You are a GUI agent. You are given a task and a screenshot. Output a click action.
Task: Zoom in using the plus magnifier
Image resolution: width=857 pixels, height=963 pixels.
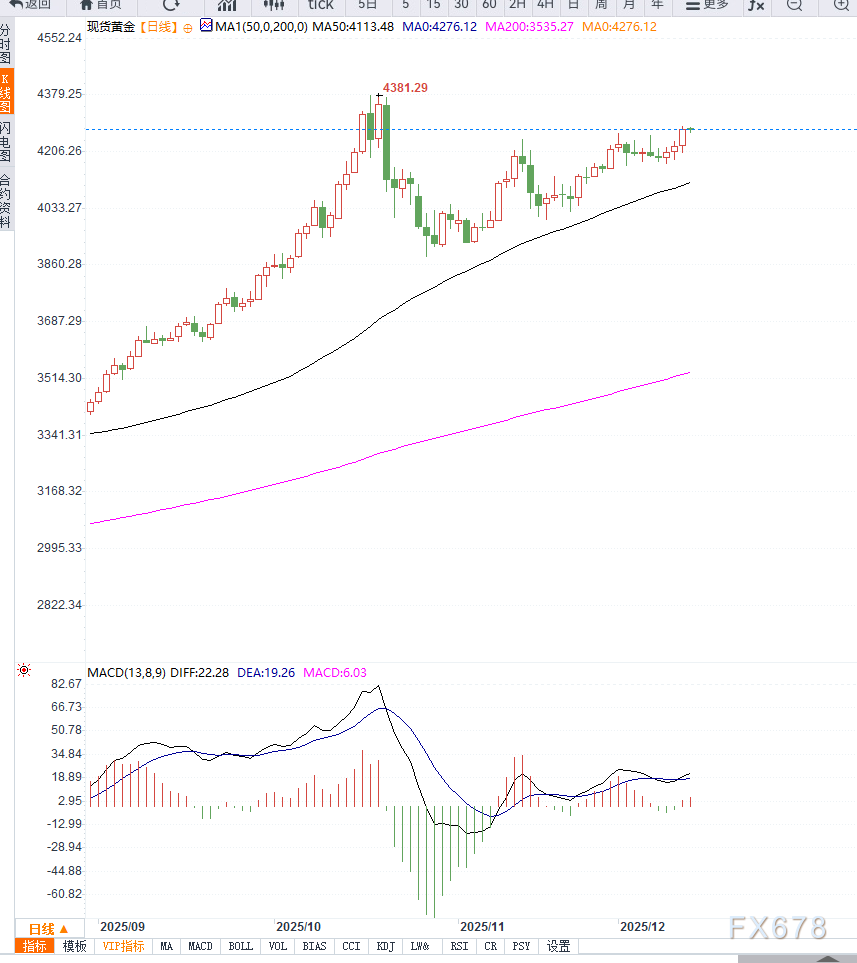(841, 5)
